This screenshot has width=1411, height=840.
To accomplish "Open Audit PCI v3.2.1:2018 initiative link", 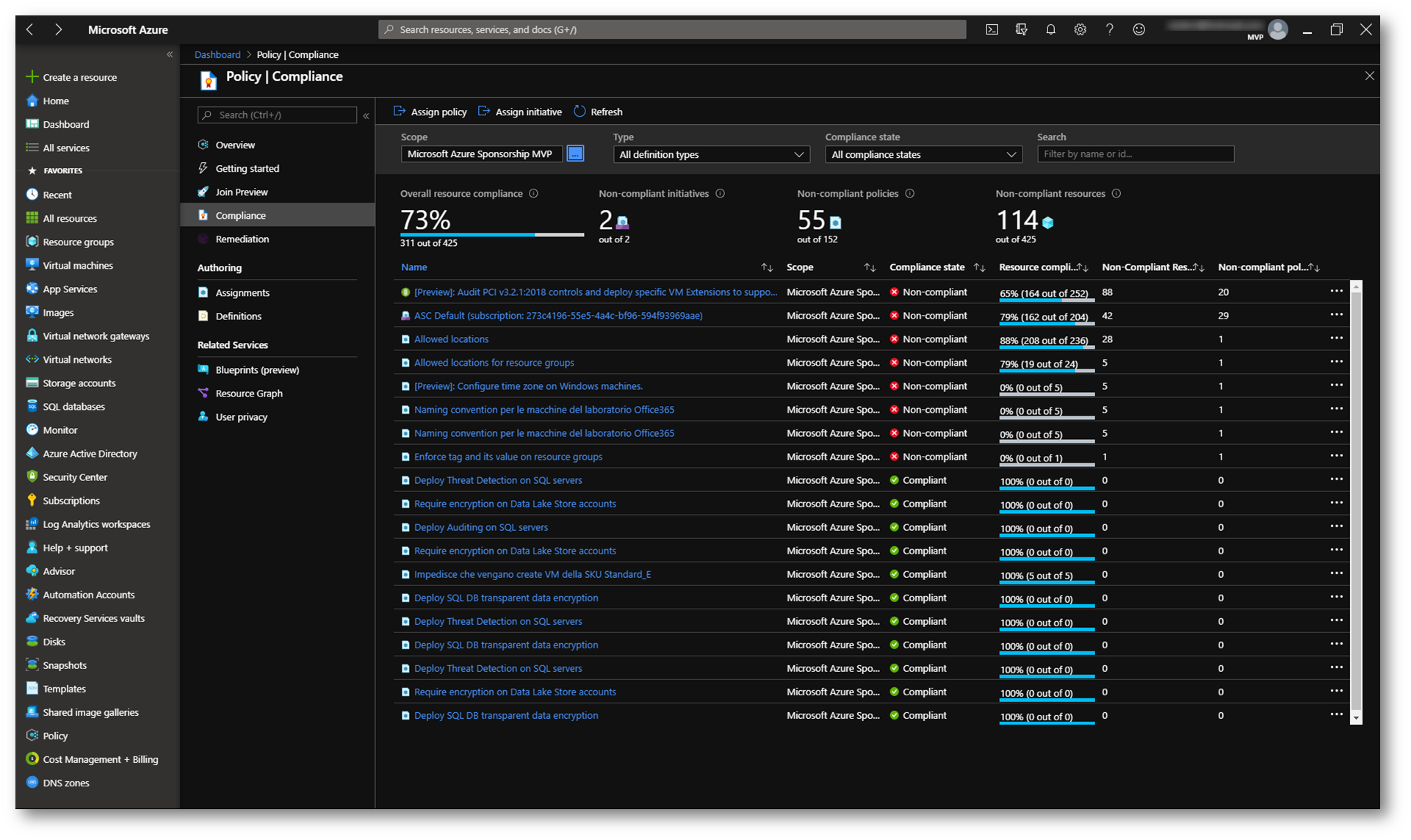I will pyautogui.click(x=595, y=292).
